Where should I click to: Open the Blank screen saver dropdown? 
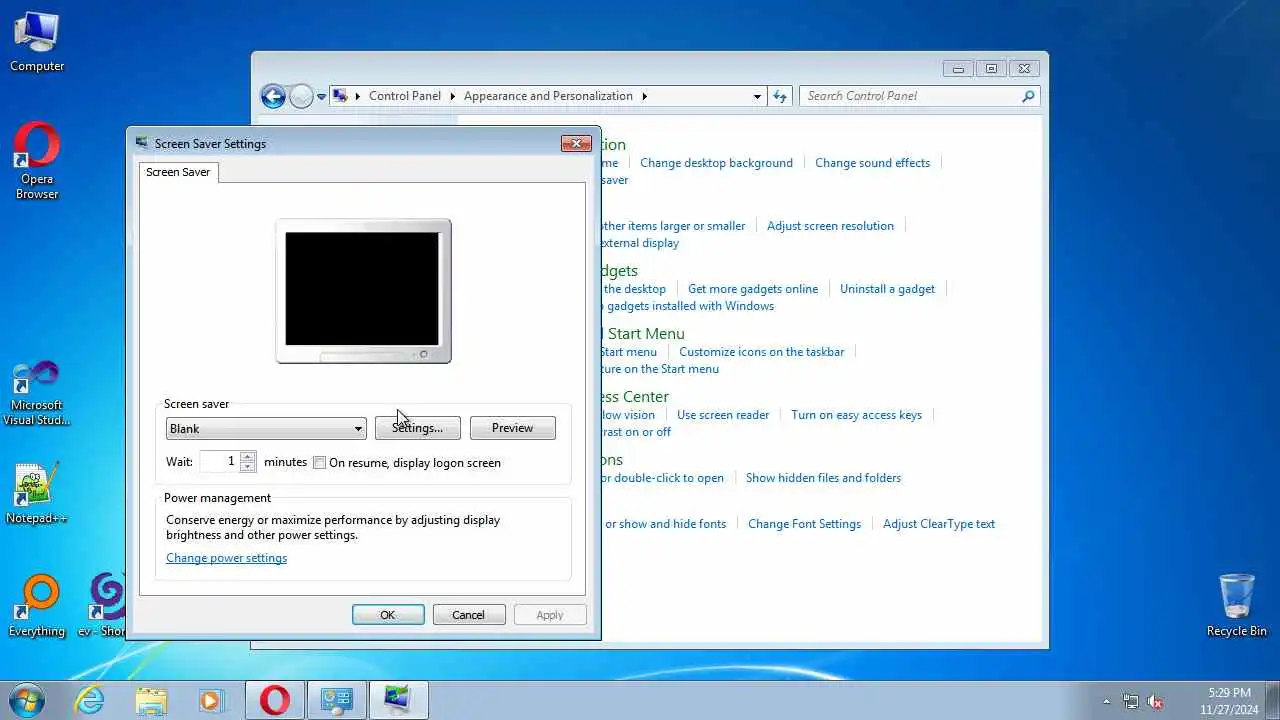(265, 428)
